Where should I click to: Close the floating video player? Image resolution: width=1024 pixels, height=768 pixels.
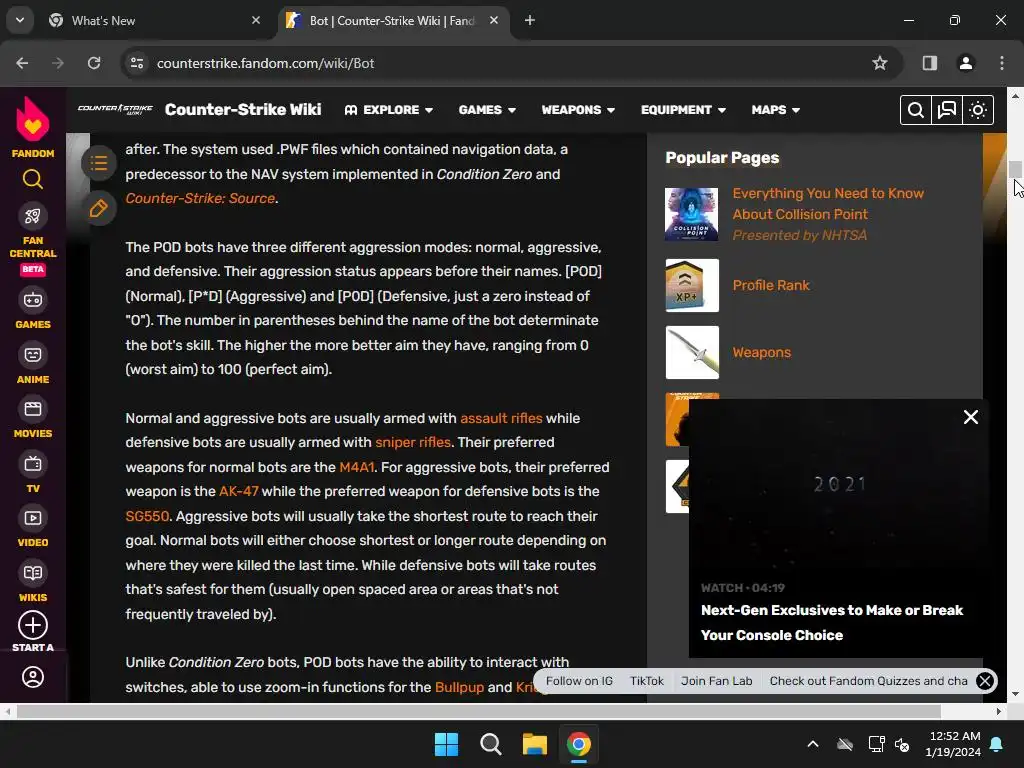click(x=970, y=417)
